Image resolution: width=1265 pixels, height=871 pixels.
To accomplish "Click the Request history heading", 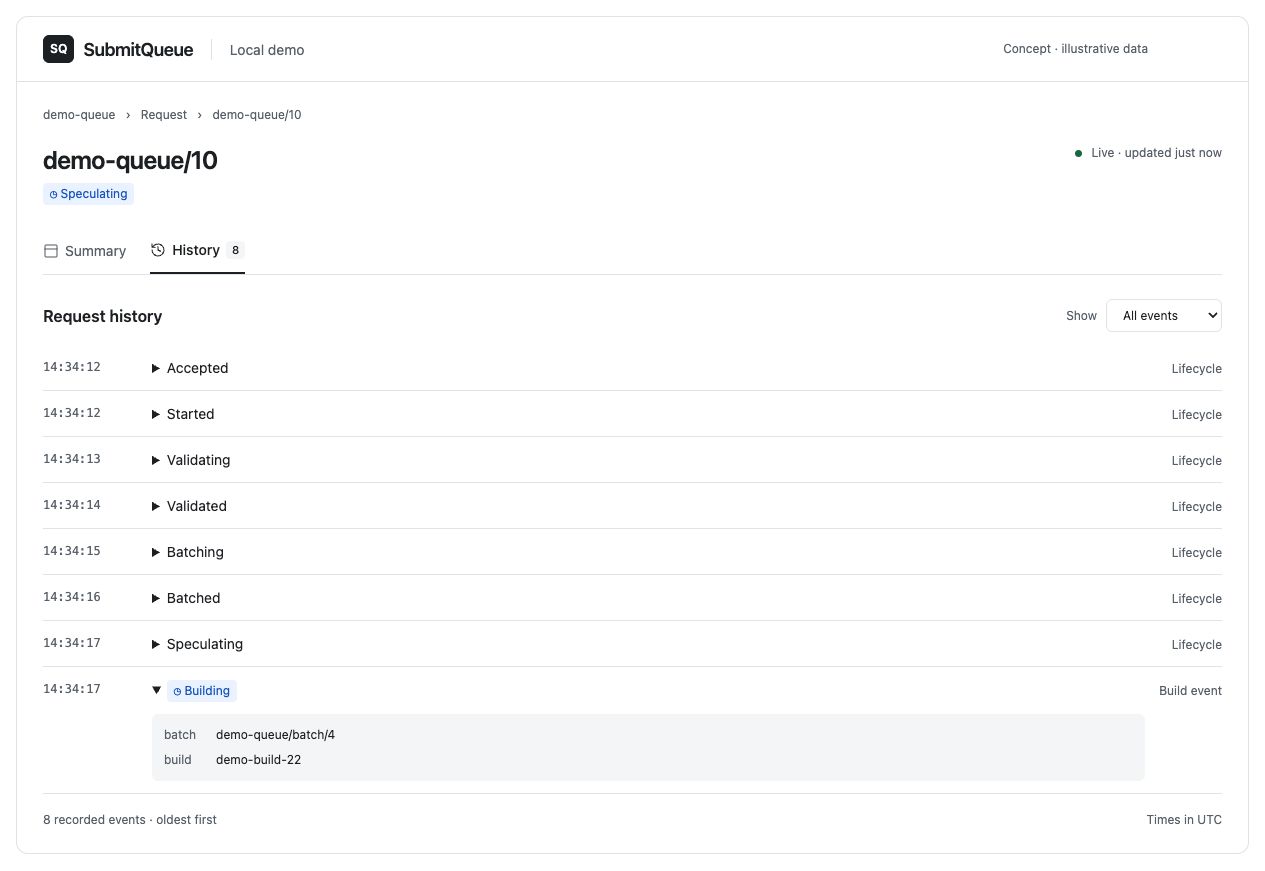I will point(102,316).
